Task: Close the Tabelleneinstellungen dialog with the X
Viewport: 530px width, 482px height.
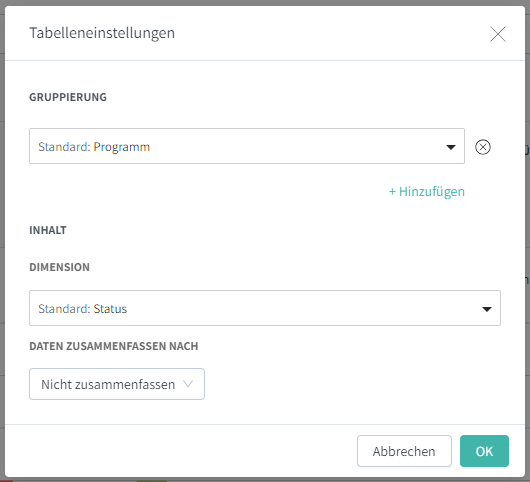Action: 498,34
